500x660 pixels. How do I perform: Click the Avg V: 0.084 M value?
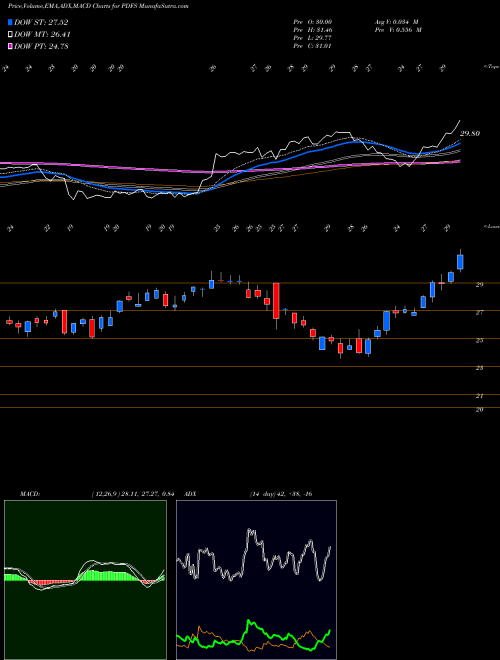(x=396, y=21)
